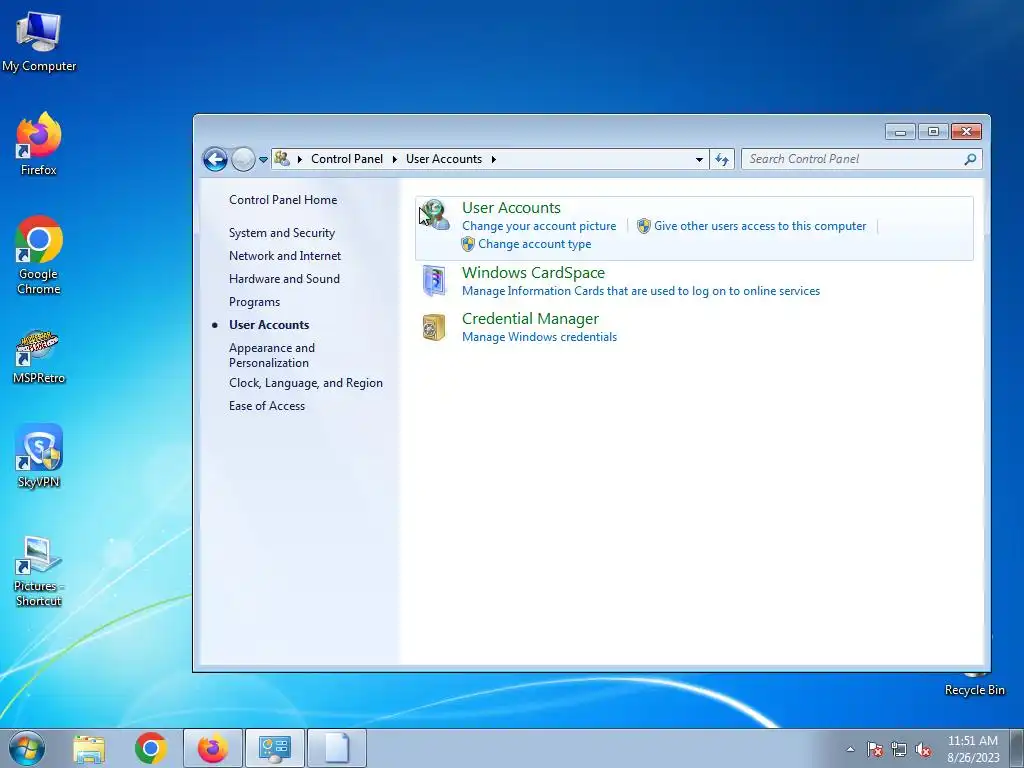Open System and Security category

click(x=281, y=233)
